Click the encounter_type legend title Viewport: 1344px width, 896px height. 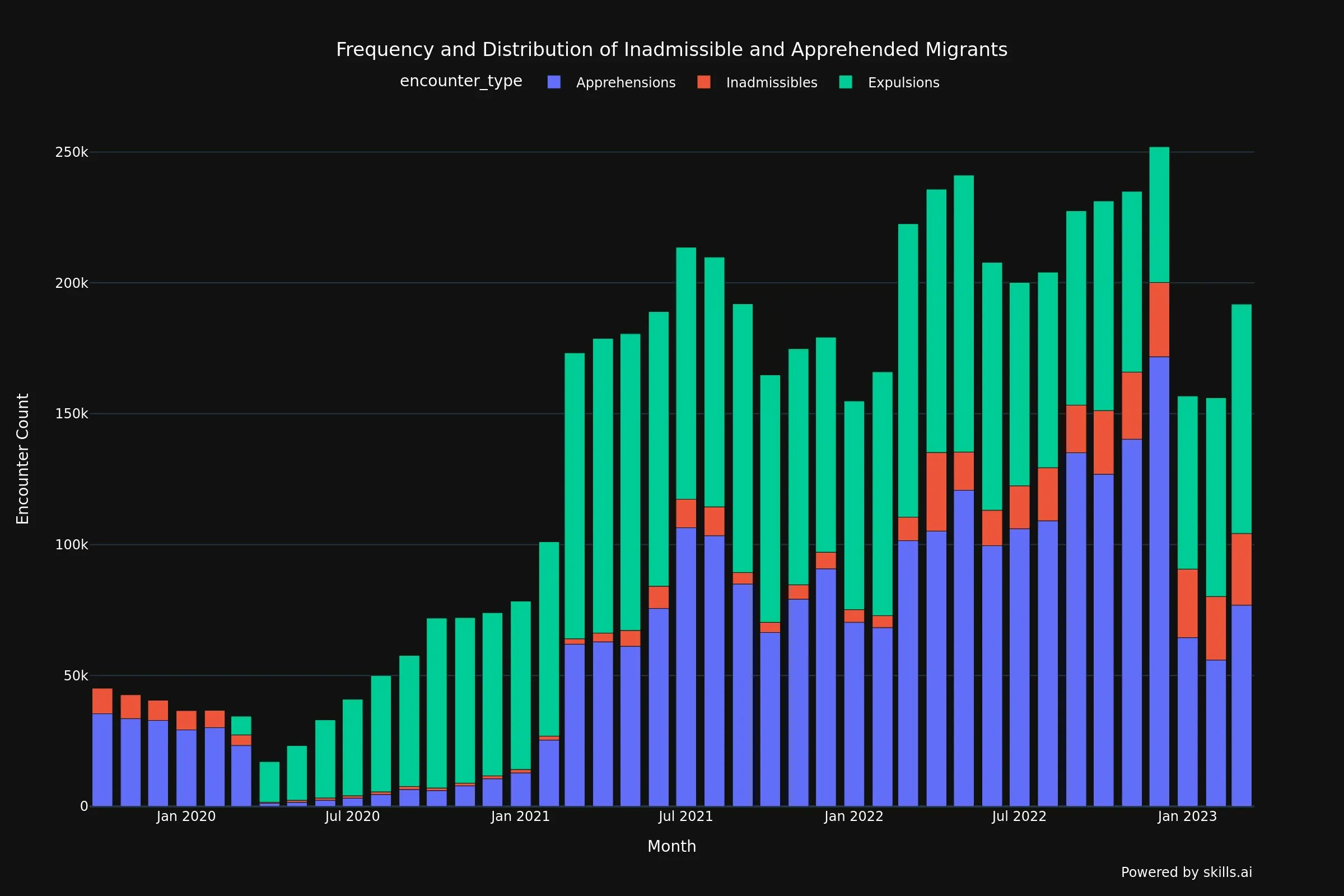[x=460, y=81]
